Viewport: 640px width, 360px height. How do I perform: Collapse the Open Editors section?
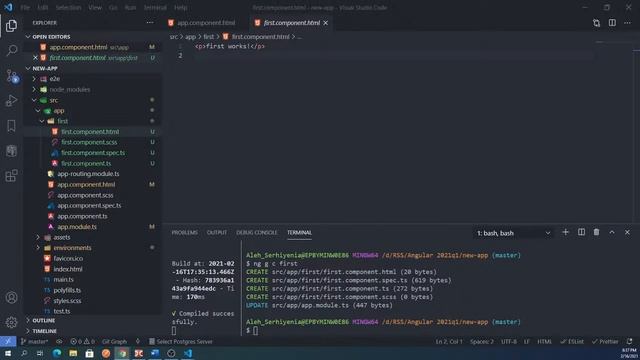coord(28,37)
